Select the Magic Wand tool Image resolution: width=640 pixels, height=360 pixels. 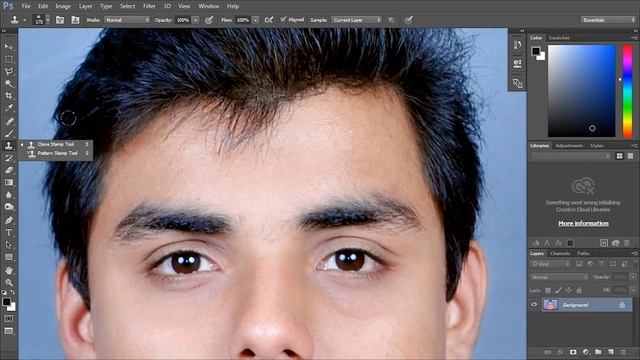point(9,84)
